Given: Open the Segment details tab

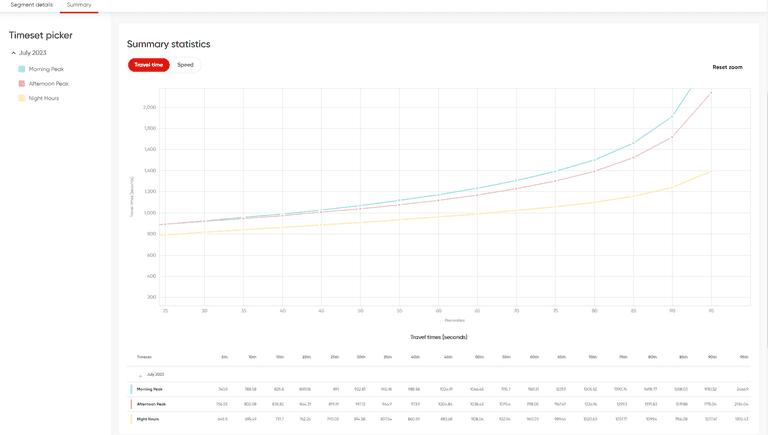Looking at the screenshot, I should tap(31, 5).
